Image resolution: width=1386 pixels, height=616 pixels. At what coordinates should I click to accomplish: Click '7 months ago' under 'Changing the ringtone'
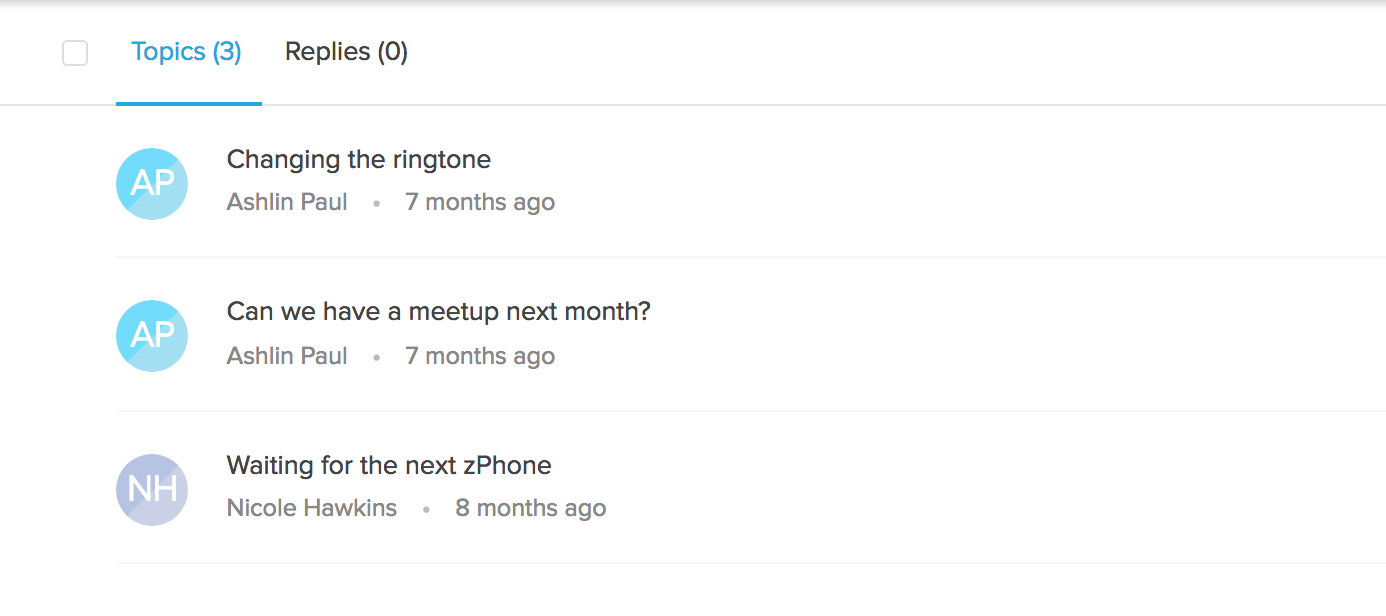tap(480, 202)
